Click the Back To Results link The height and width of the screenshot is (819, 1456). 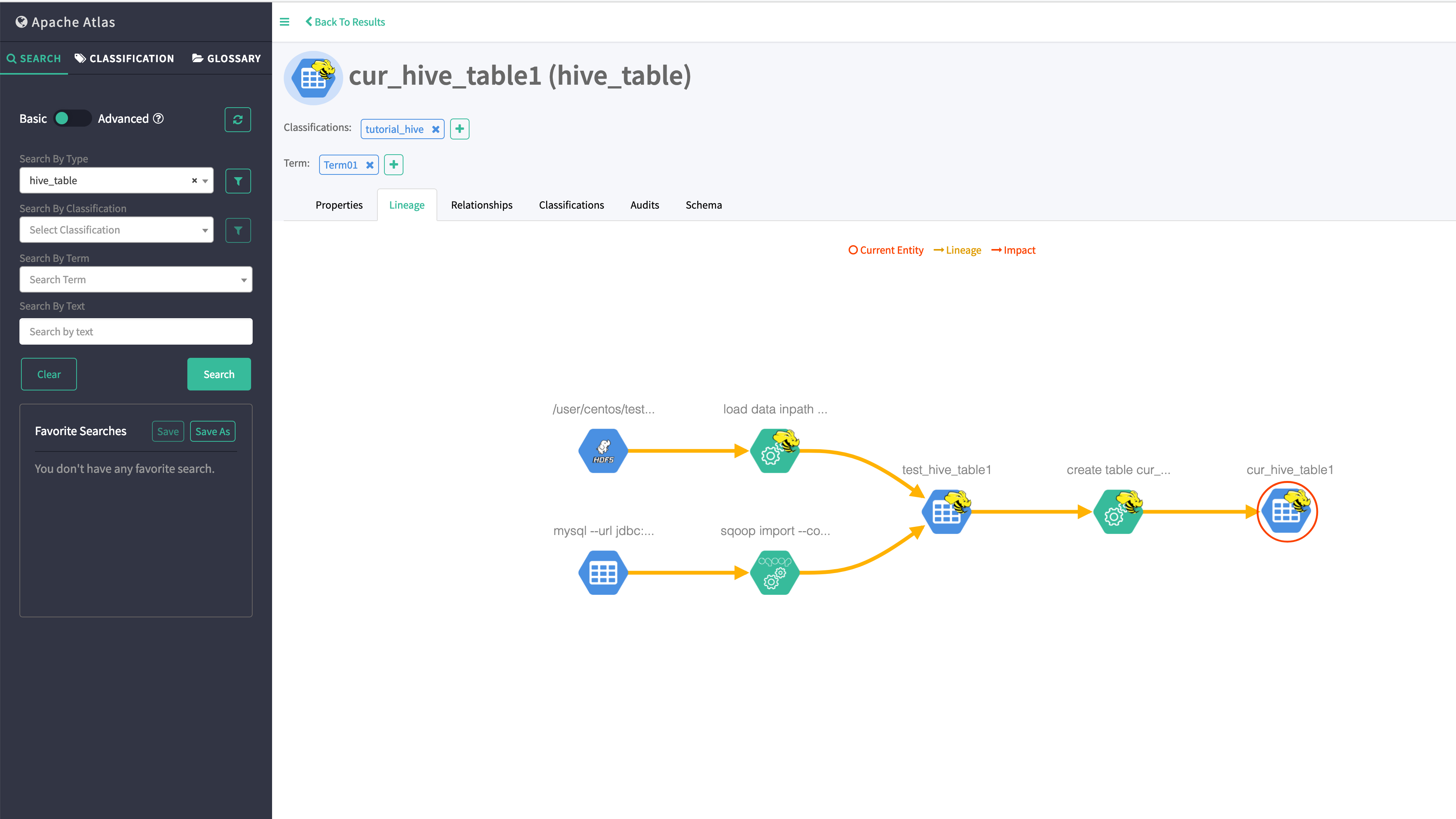pos(345,21)
